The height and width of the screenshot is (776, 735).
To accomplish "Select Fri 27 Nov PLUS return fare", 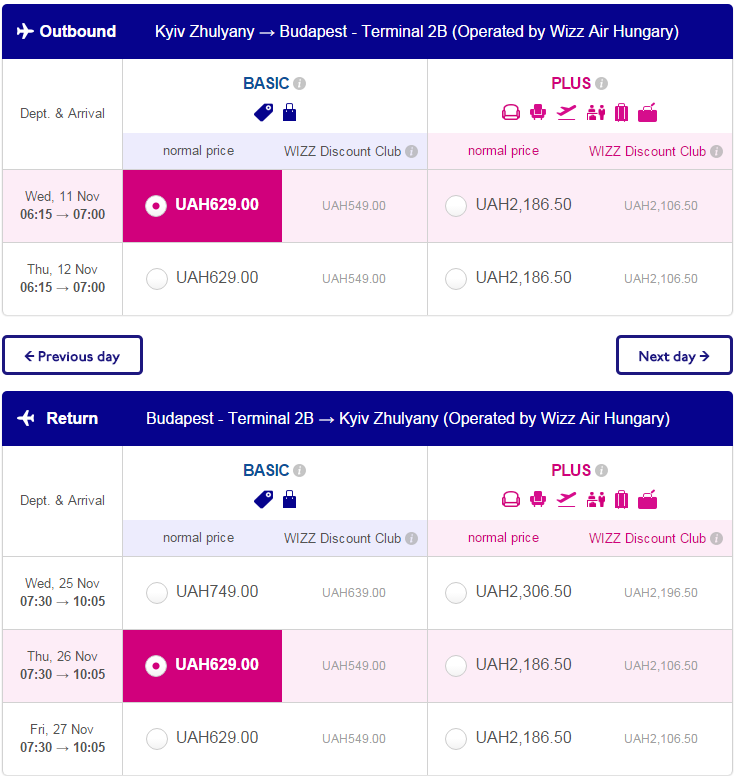I will [x=456, y=738].
